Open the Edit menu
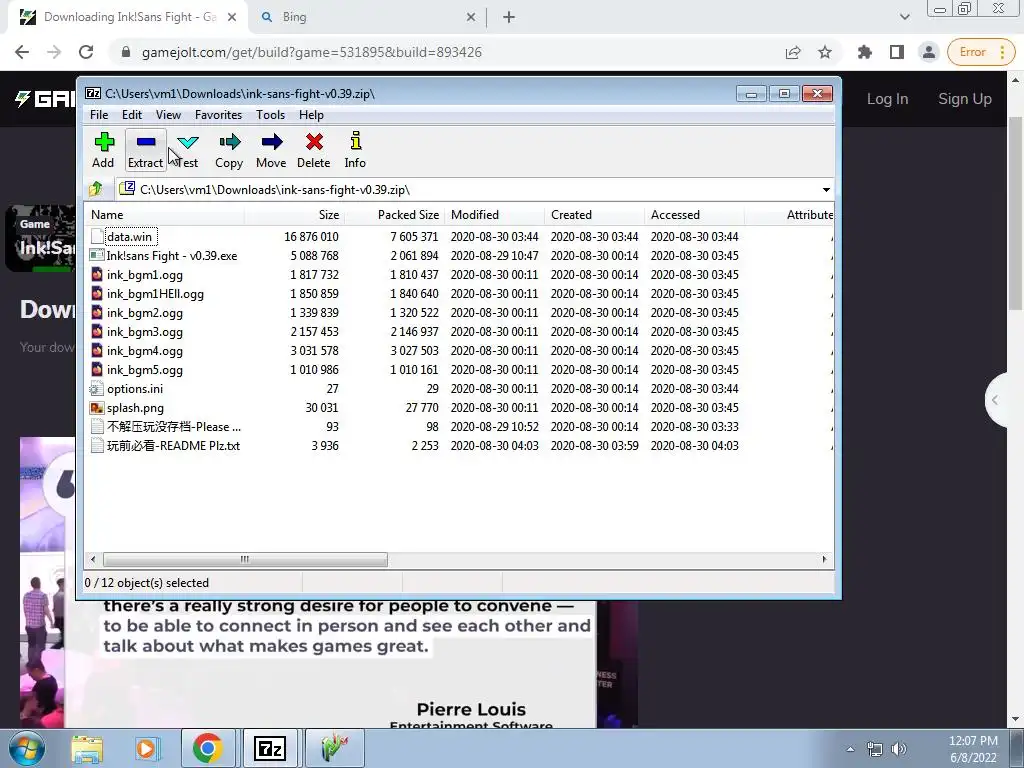This screenshot has width=1024, height=768. [x=132, y=115]
